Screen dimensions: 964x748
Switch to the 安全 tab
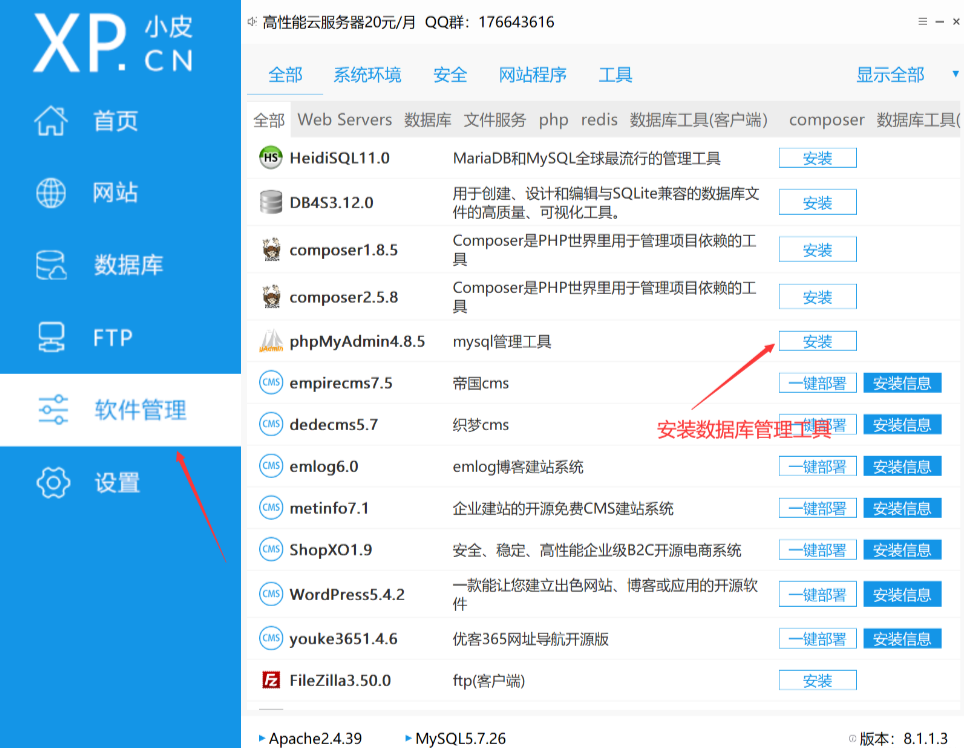[450, 75]
